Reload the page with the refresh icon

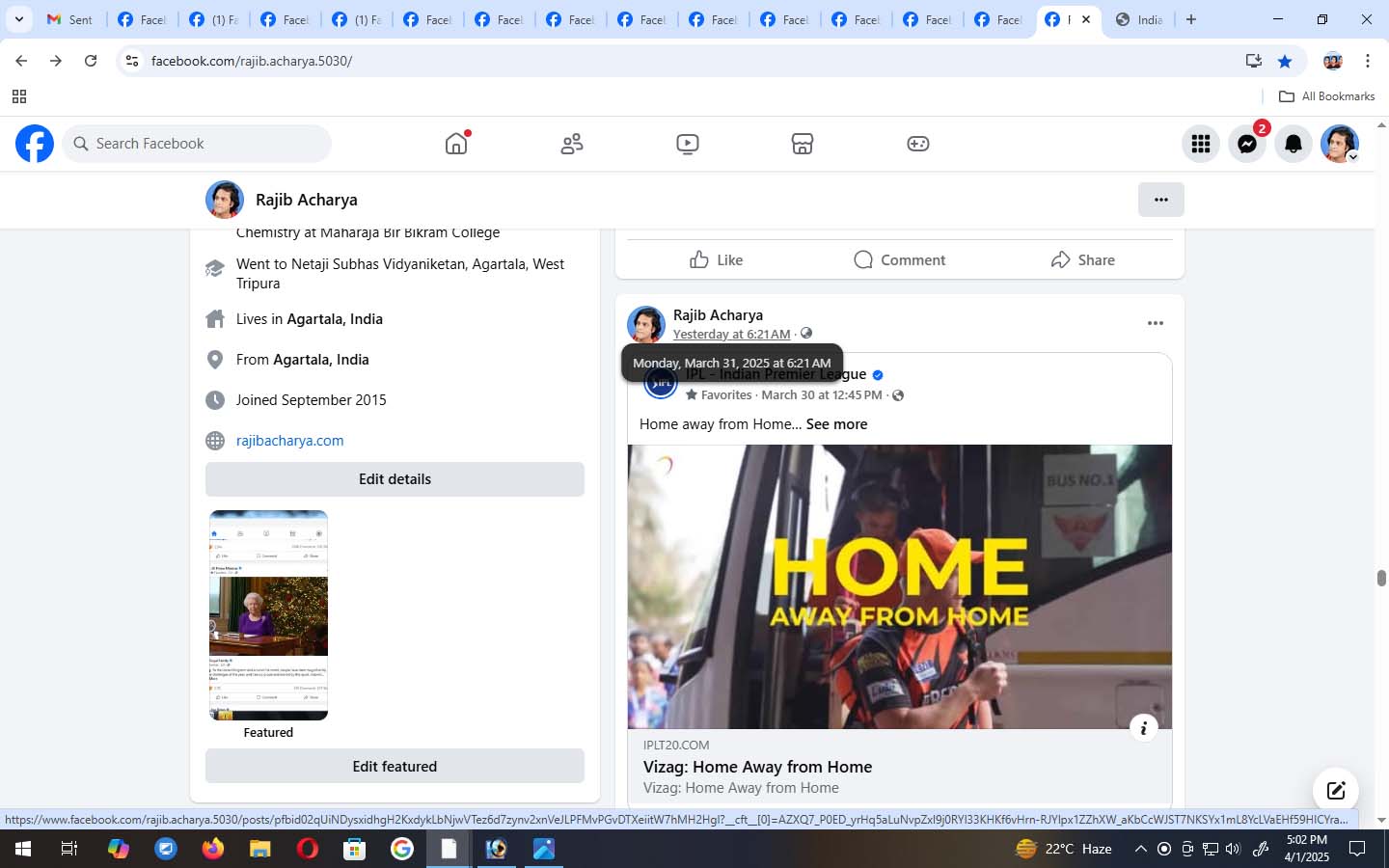click(91, 61)
